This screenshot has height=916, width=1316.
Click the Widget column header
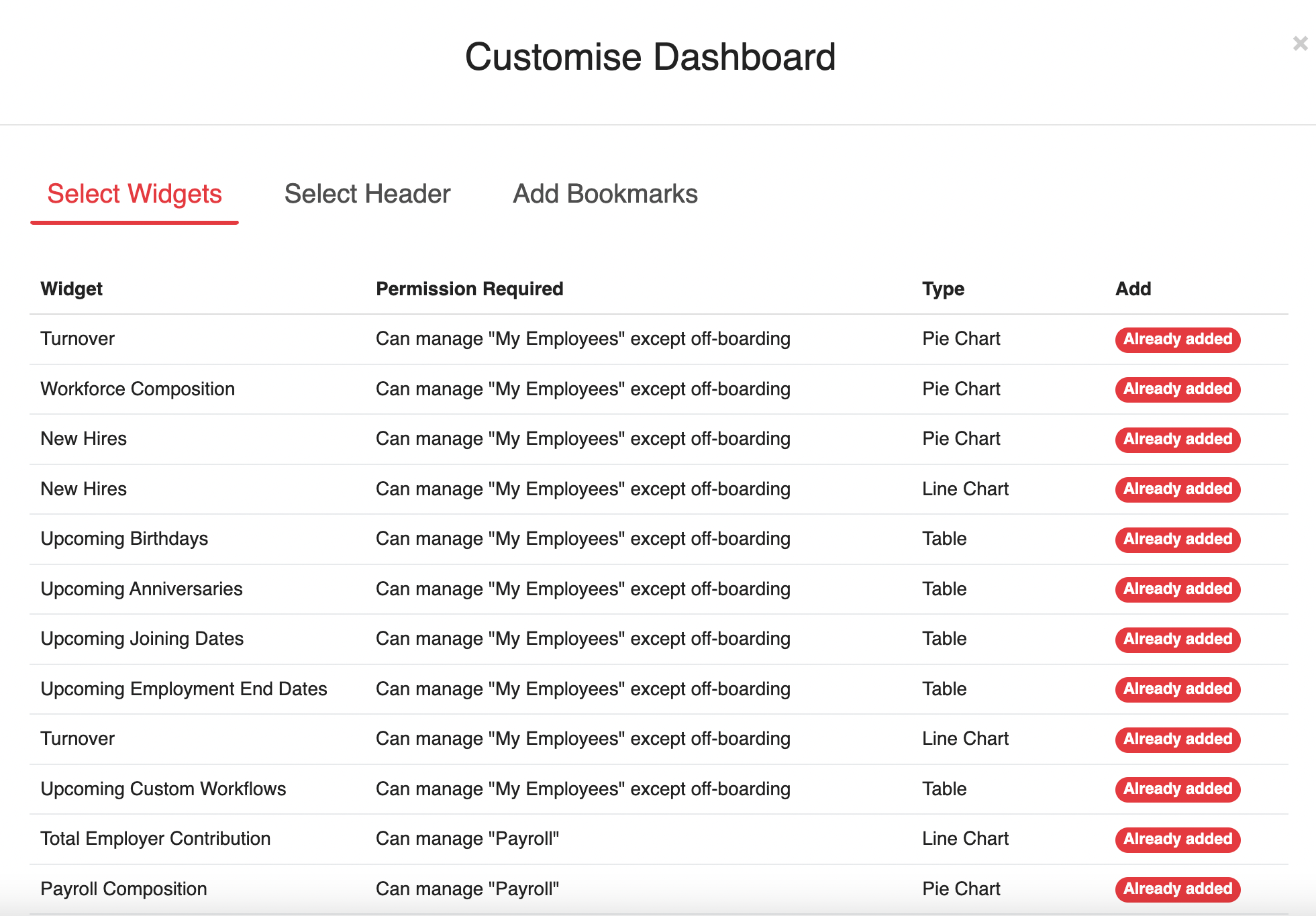pyautogui.click(x=71, y=289)
